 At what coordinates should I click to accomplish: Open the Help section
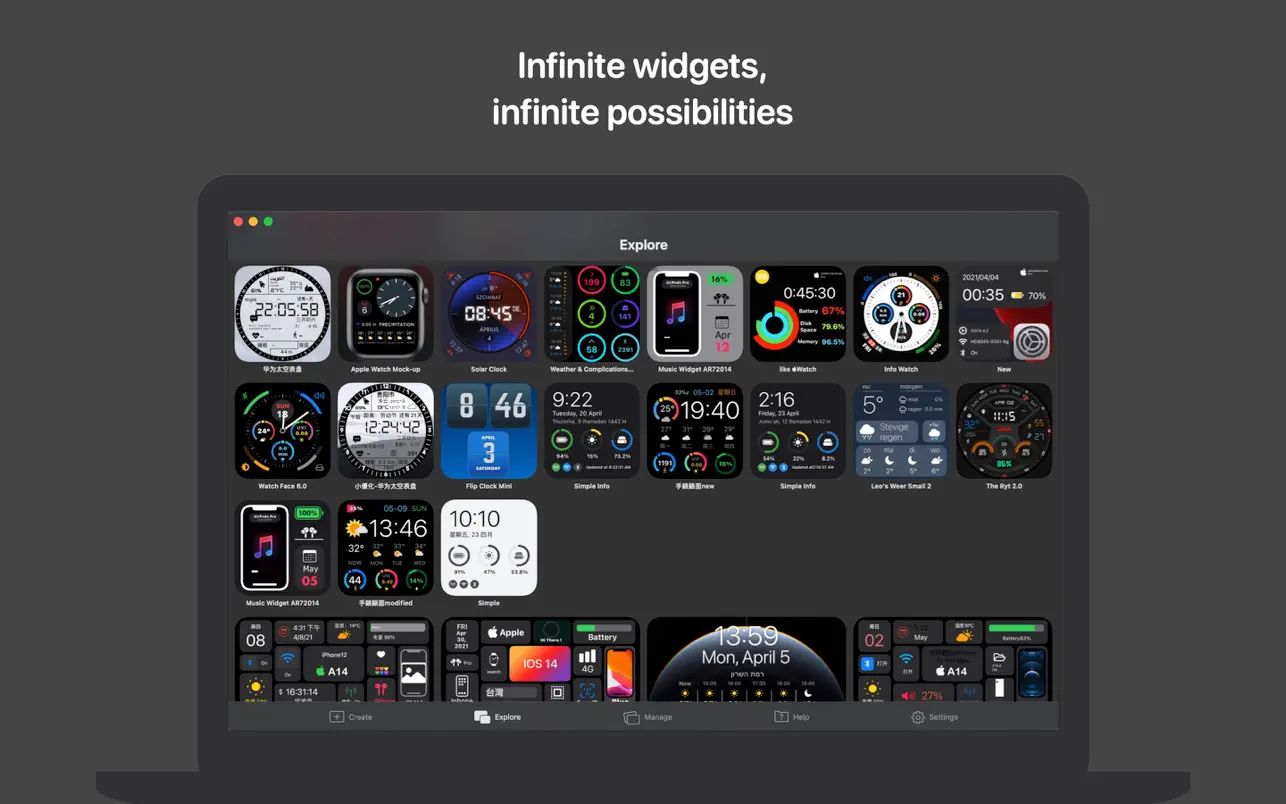click(x=790, y=716)
